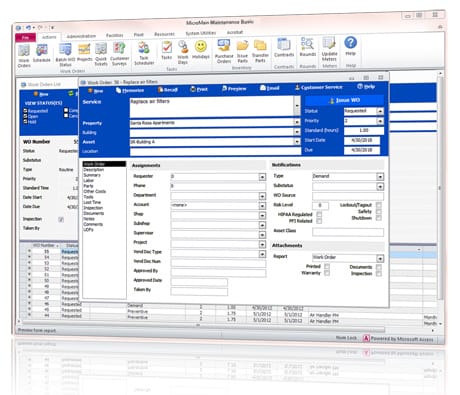Check the Documents attachment checkbox
The width and height of the screenshot is (460, 395).
coord(379,267)
